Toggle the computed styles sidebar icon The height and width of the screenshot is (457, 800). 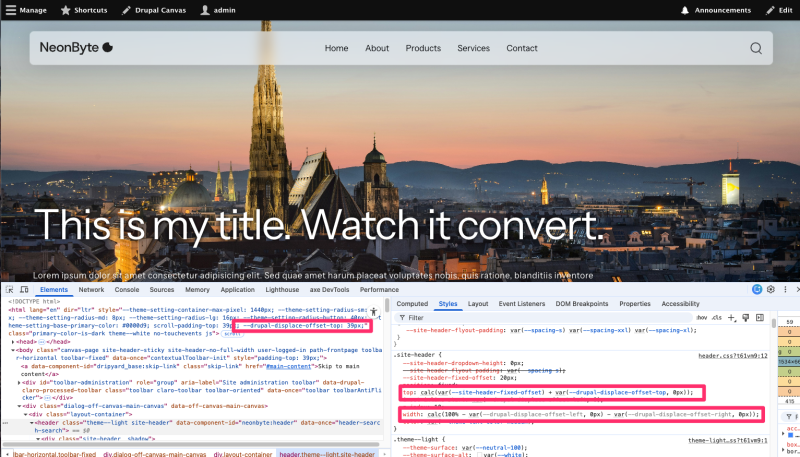tap(760, 318)
